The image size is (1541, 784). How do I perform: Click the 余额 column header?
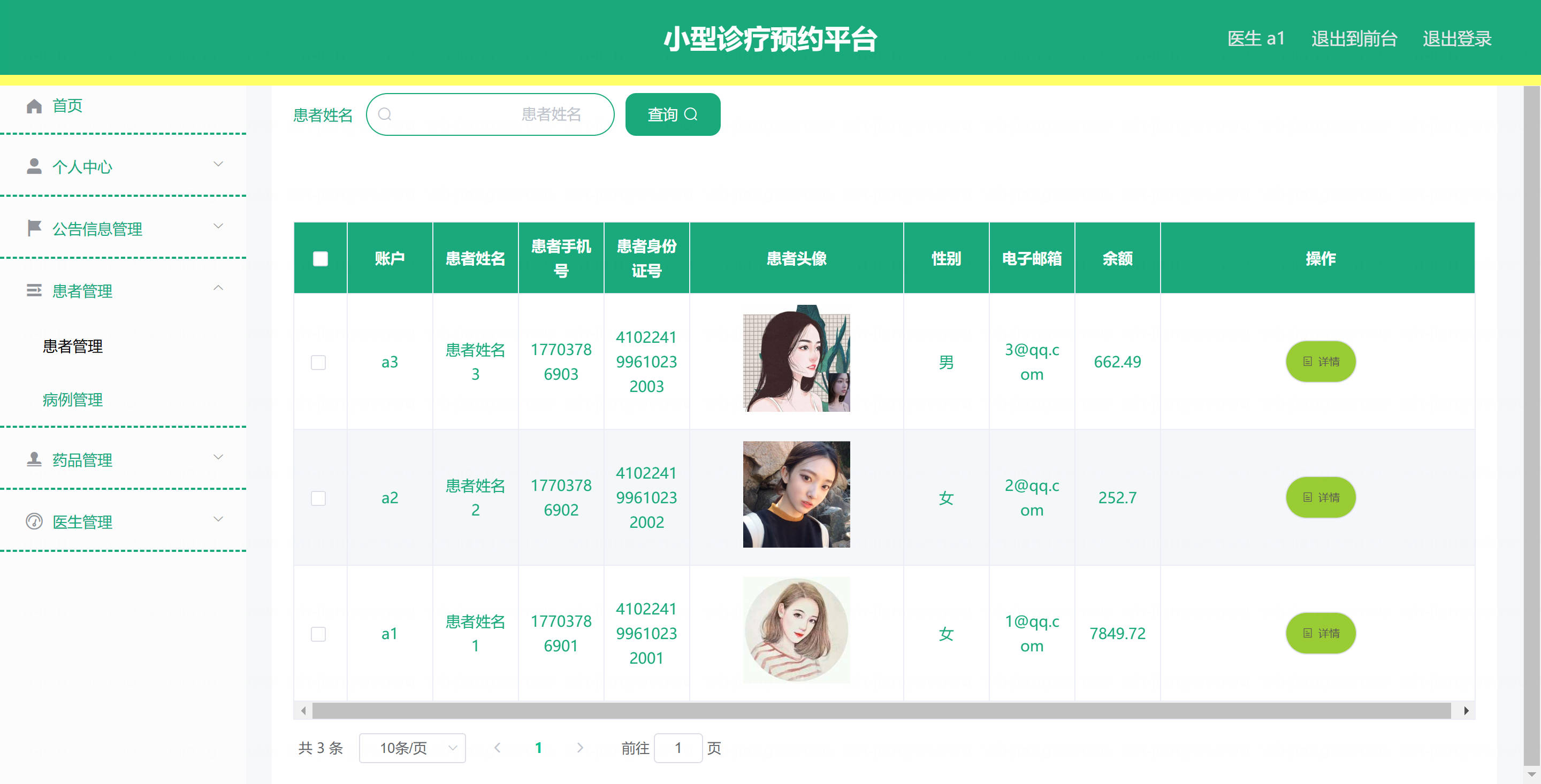[1117, 258]
